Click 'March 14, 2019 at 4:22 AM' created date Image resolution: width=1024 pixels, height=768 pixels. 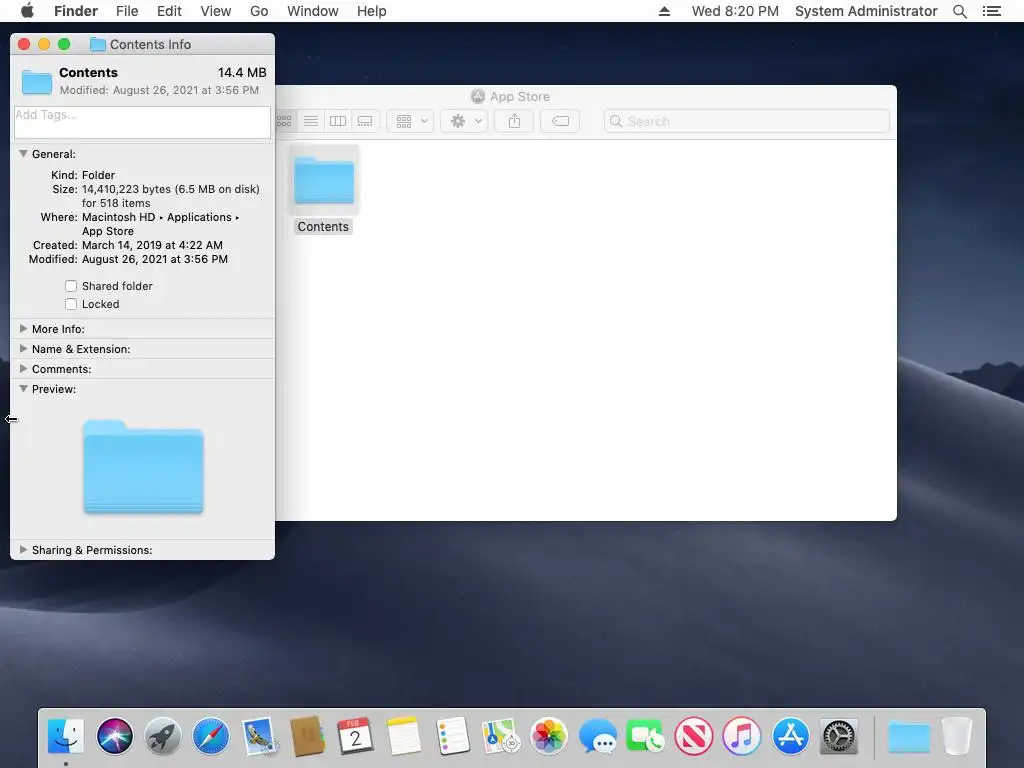pyautogui.click(x=152, y=245)
